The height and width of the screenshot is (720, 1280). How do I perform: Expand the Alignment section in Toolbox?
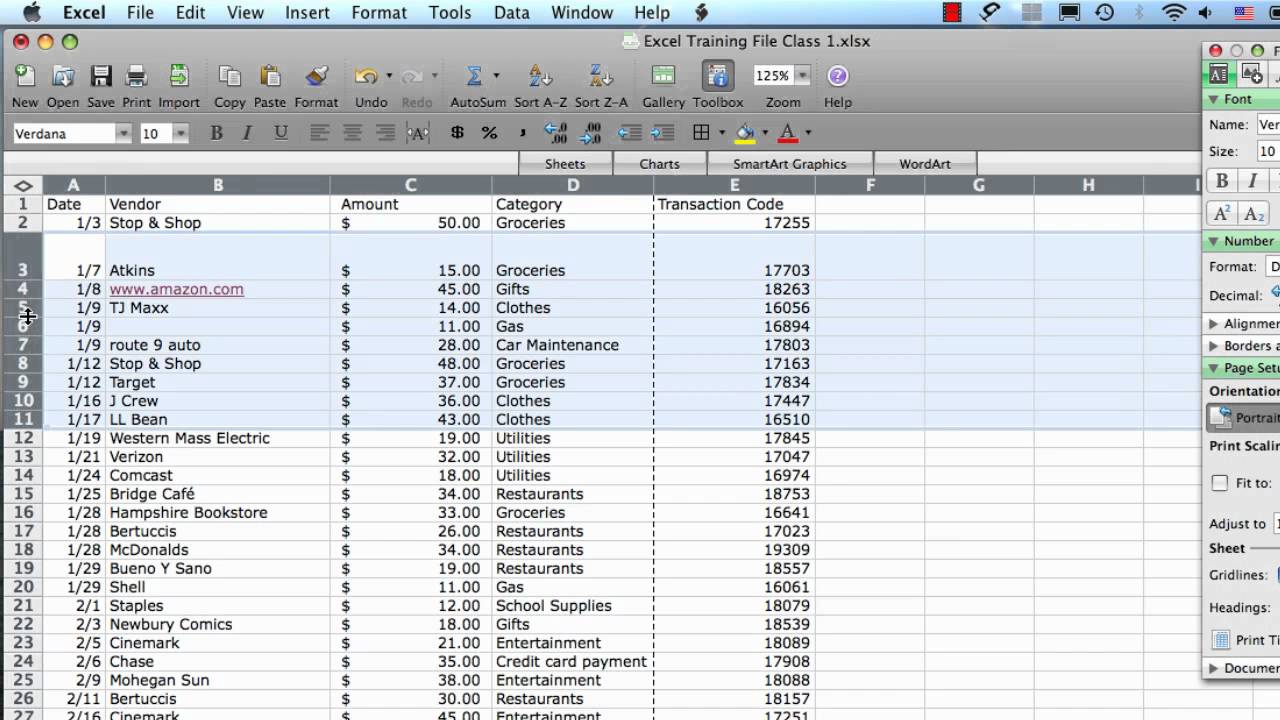pos(1214,324)
